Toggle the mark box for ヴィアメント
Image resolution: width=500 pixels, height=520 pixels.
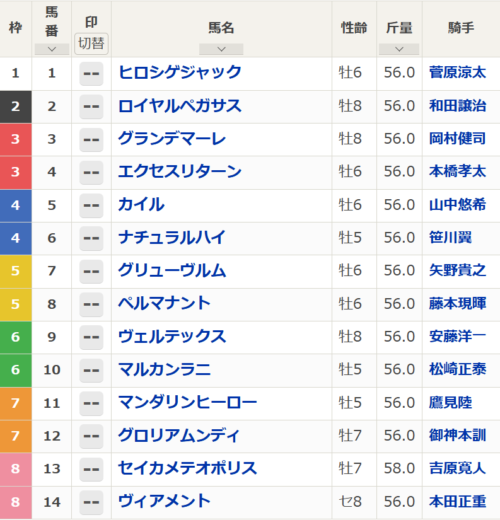pyautogui.click(x=91, y=502)
